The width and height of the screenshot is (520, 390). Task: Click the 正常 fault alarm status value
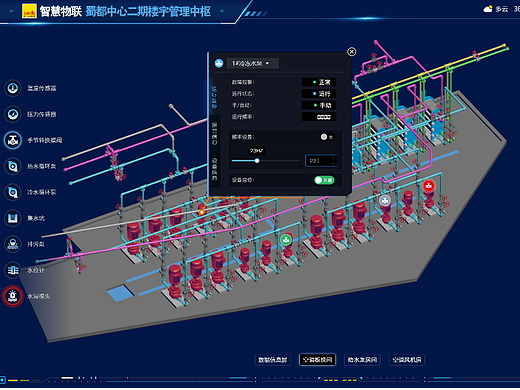click(319, 82)
